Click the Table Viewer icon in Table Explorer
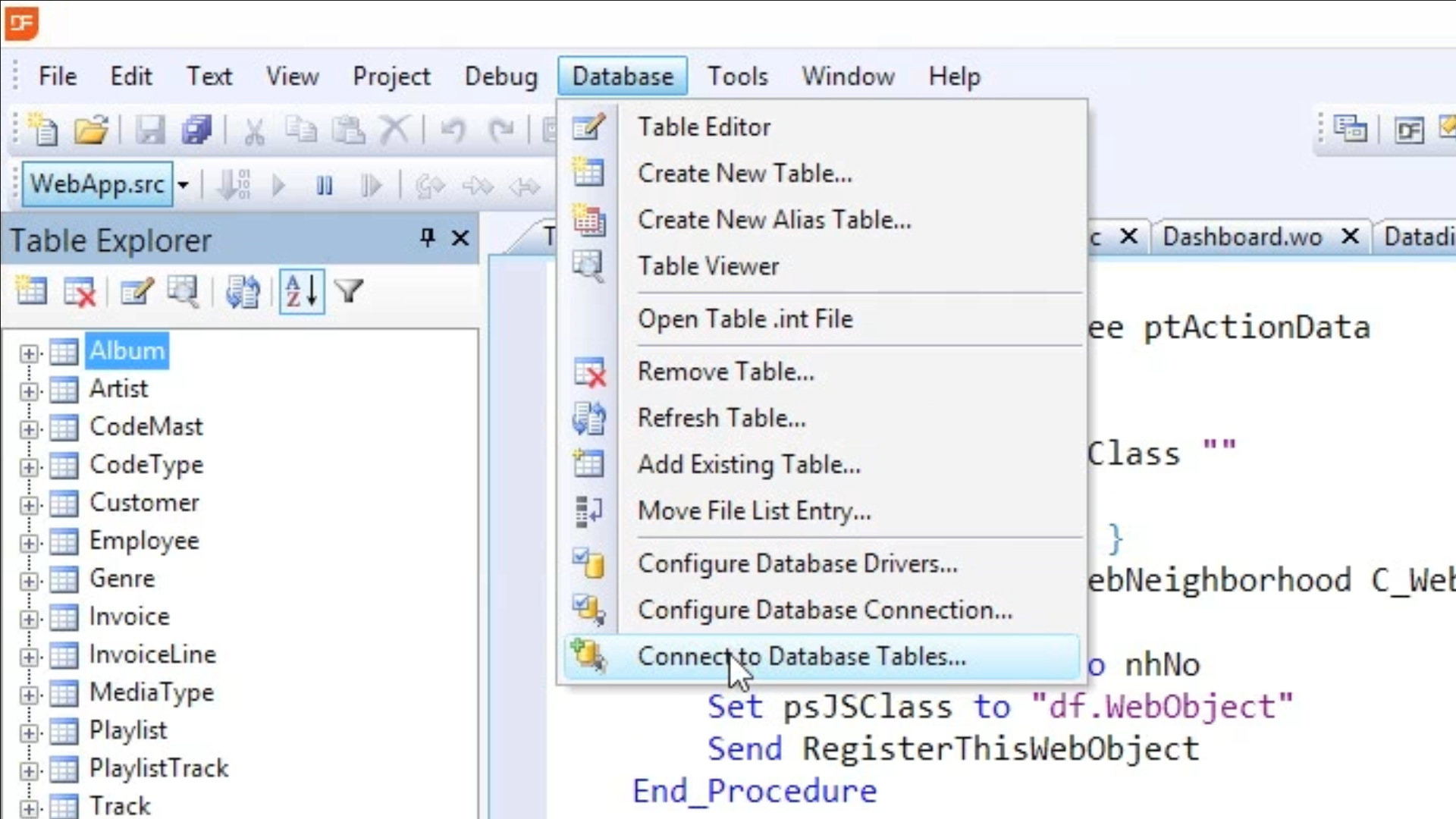Image resolution: width=1456 pixels, height=819 pixels. (184, 291)
